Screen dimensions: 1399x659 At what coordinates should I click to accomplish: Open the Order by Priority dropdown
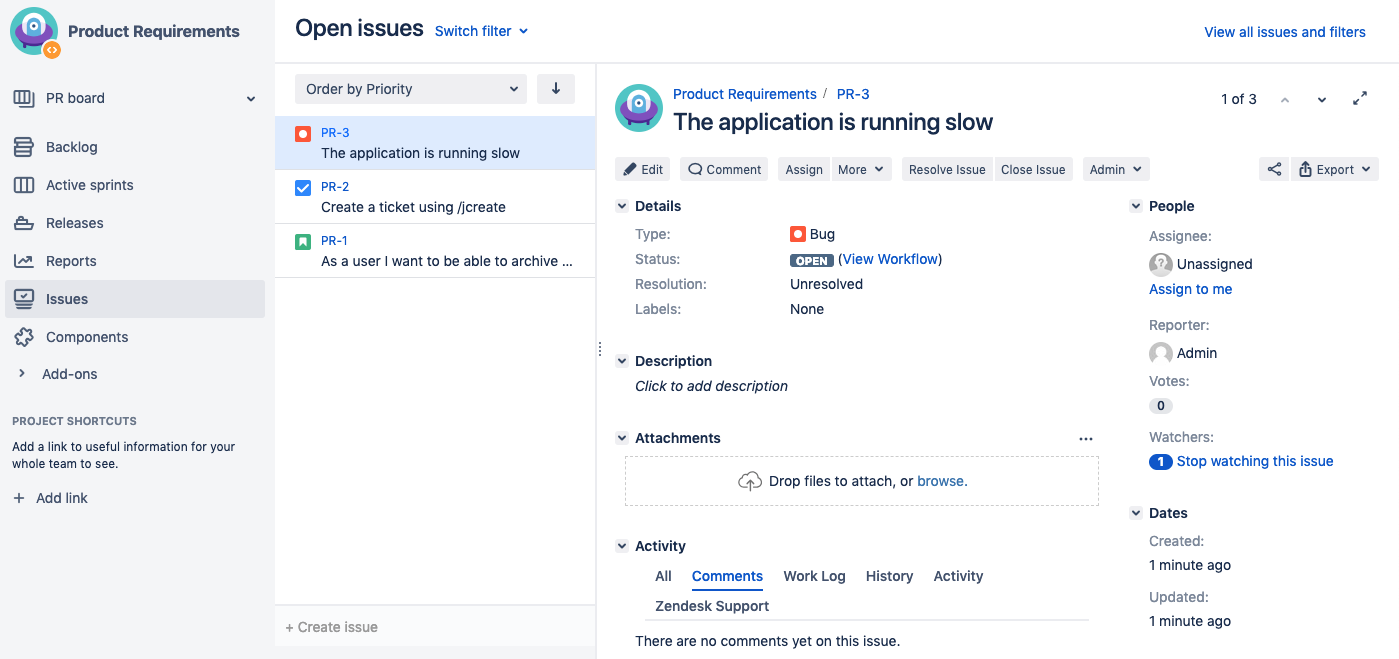pos(411,89)
